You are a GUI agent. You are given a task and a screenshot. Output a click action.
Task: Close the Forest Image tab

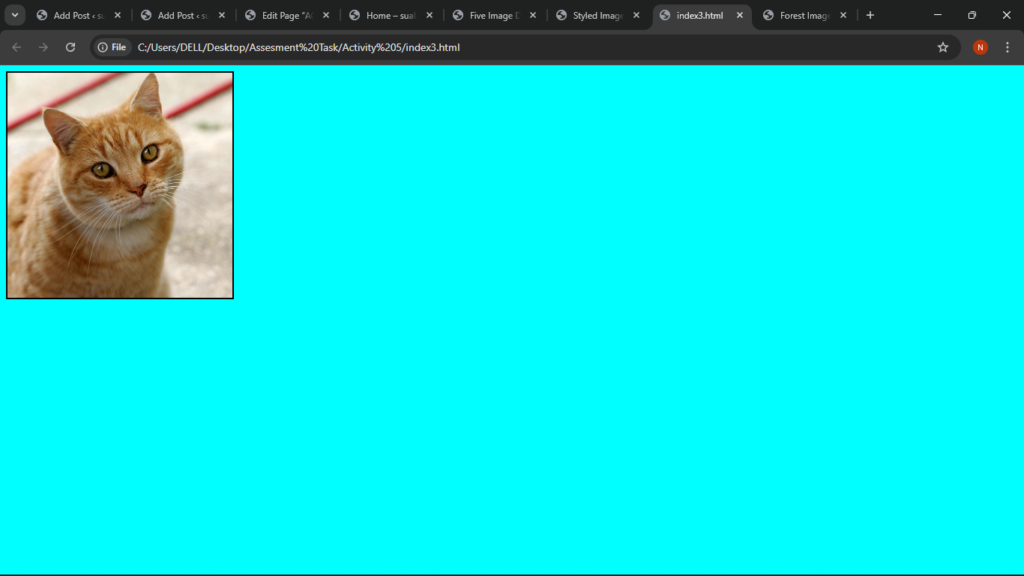click(843, 15)
